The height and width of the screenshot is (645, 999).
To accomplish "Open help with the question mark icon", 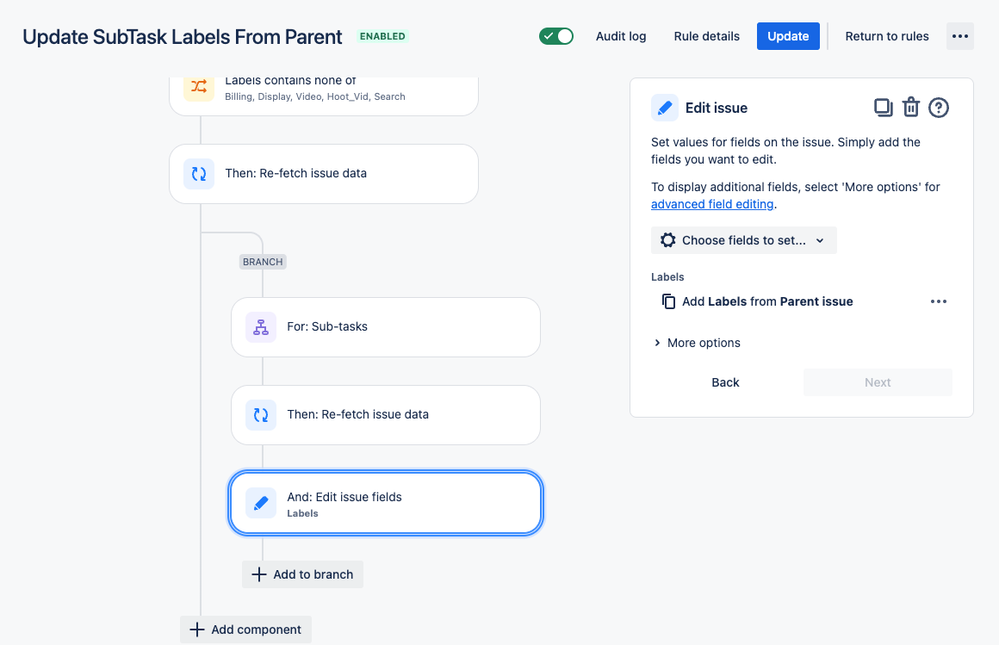I will pos(938,108).
